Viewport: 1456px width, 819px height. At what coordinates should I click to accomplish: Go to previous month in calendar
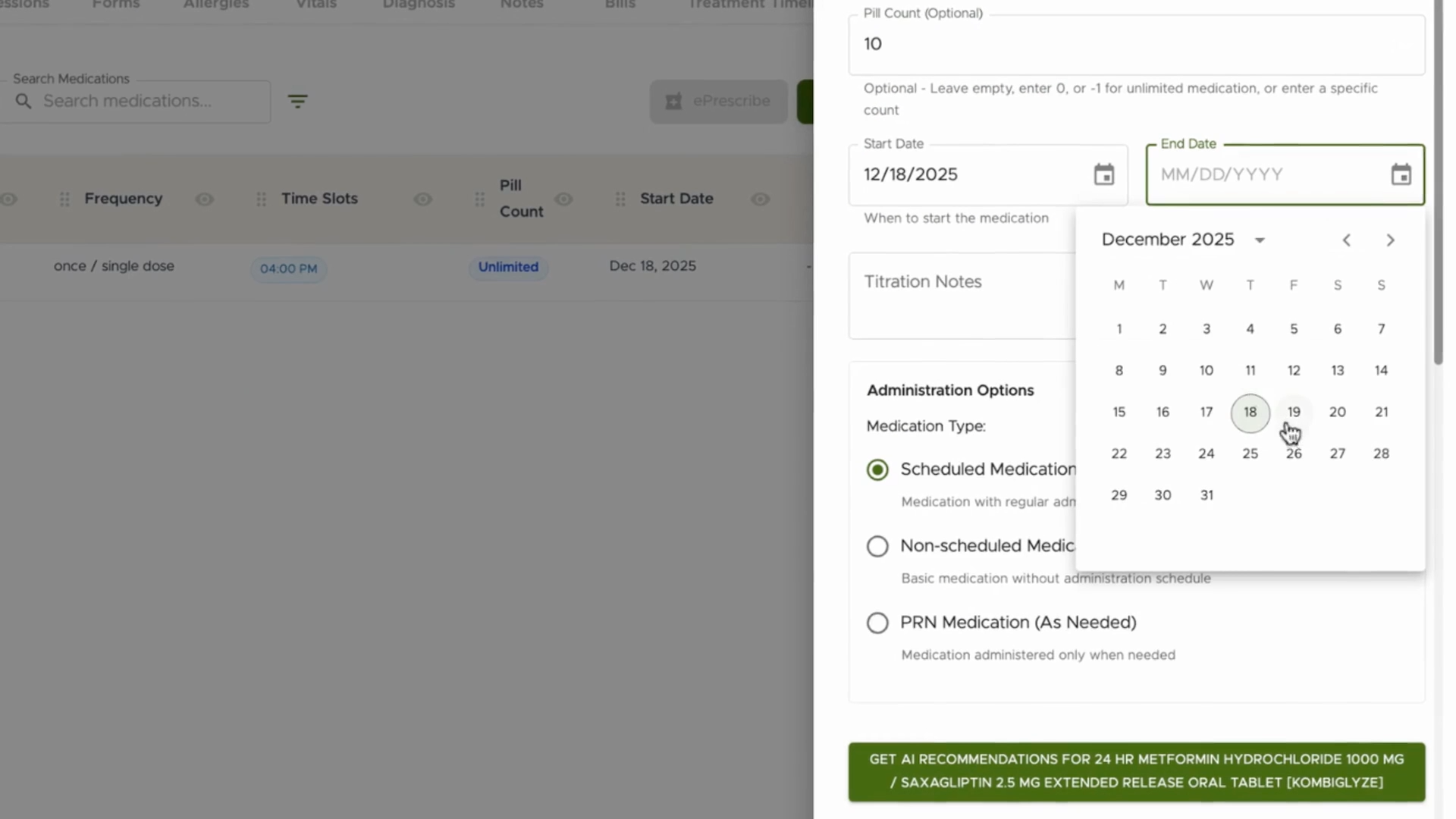(1347, 240)
